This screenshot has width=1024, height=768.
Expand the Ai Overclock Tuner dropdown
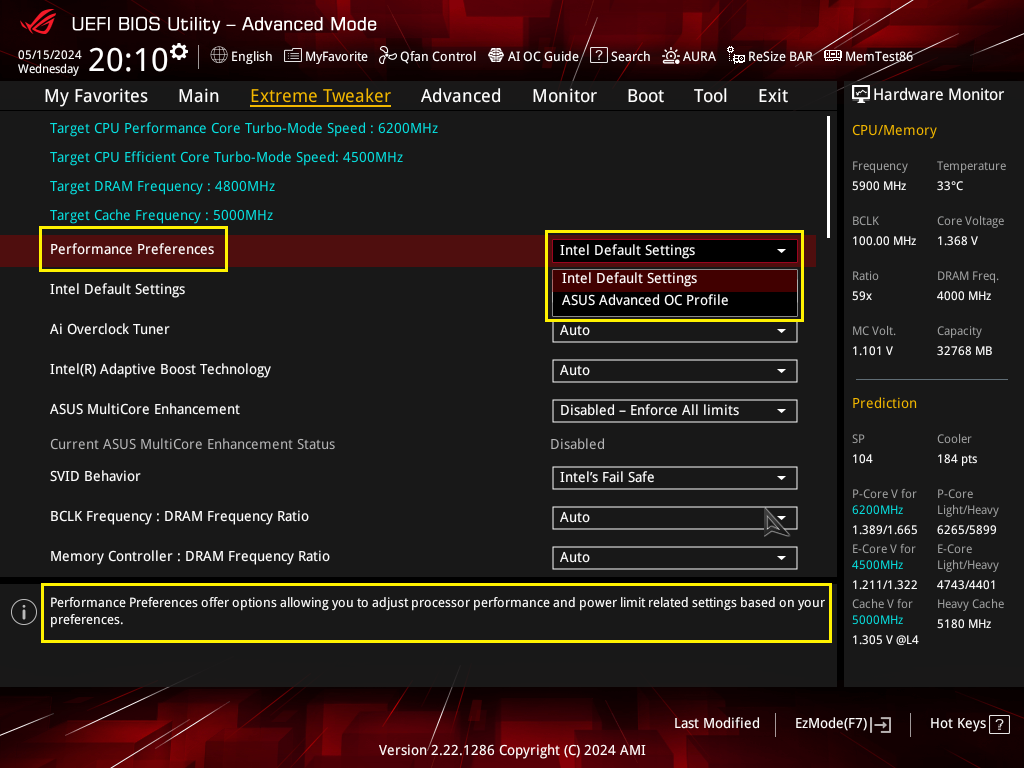pos(674,331)
